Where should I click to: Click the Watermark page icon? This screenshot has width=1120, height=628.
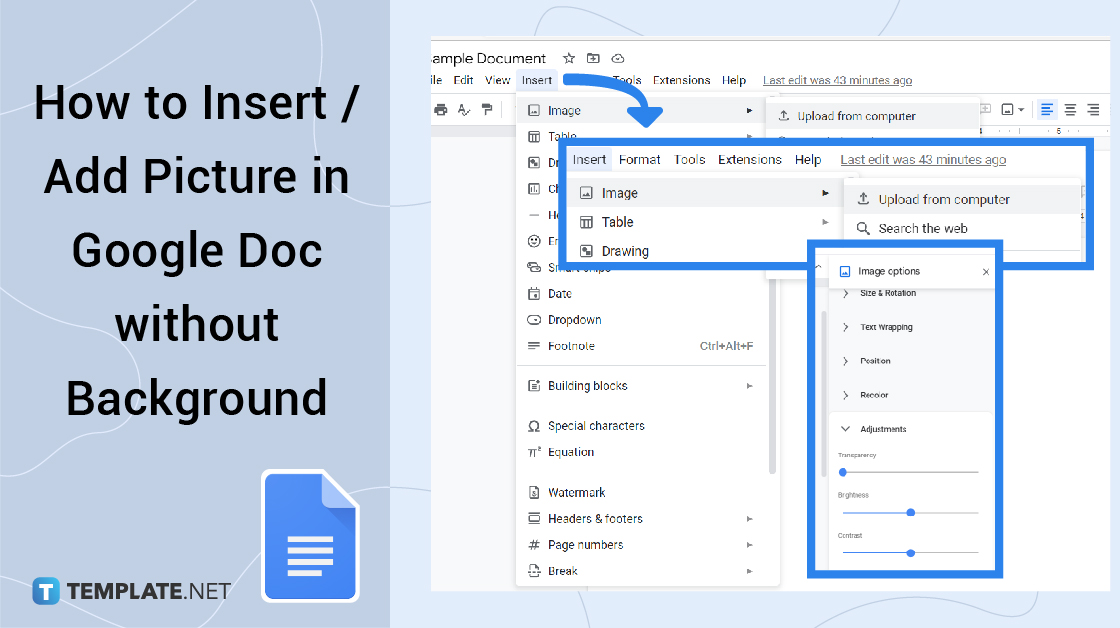pos(534,492)
